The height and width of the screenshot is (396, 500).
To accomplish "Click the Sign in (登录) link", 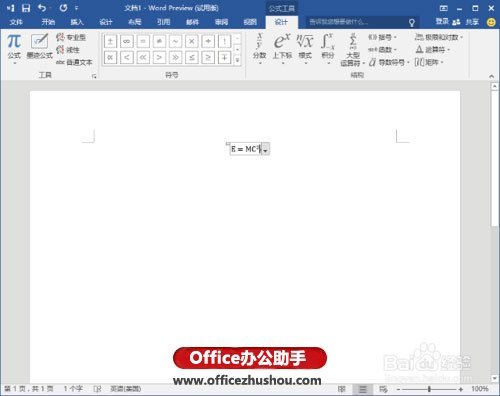I will pyautogui.click(x=442, y=22).
